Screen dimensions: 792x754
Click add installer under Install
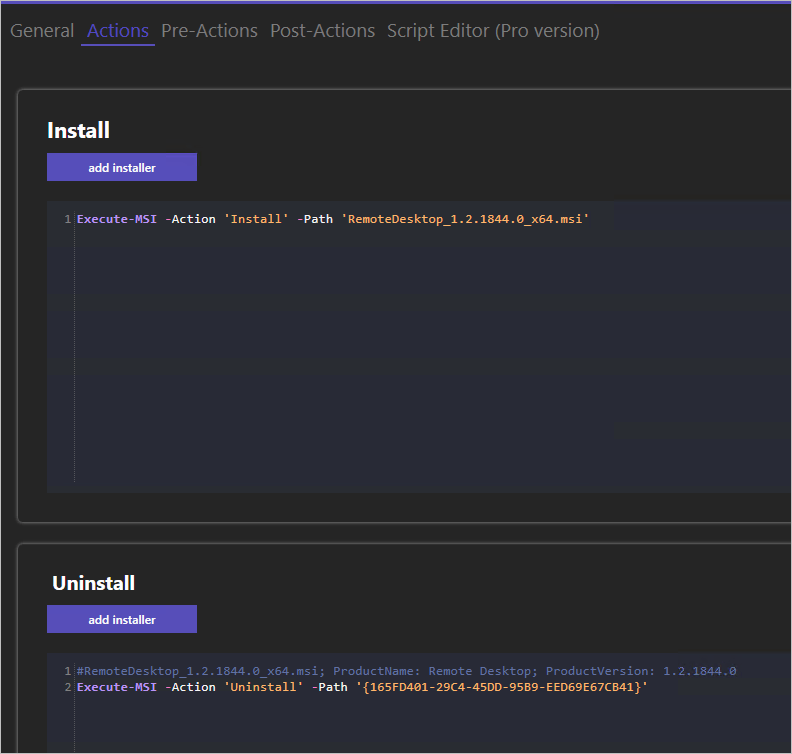122,167
